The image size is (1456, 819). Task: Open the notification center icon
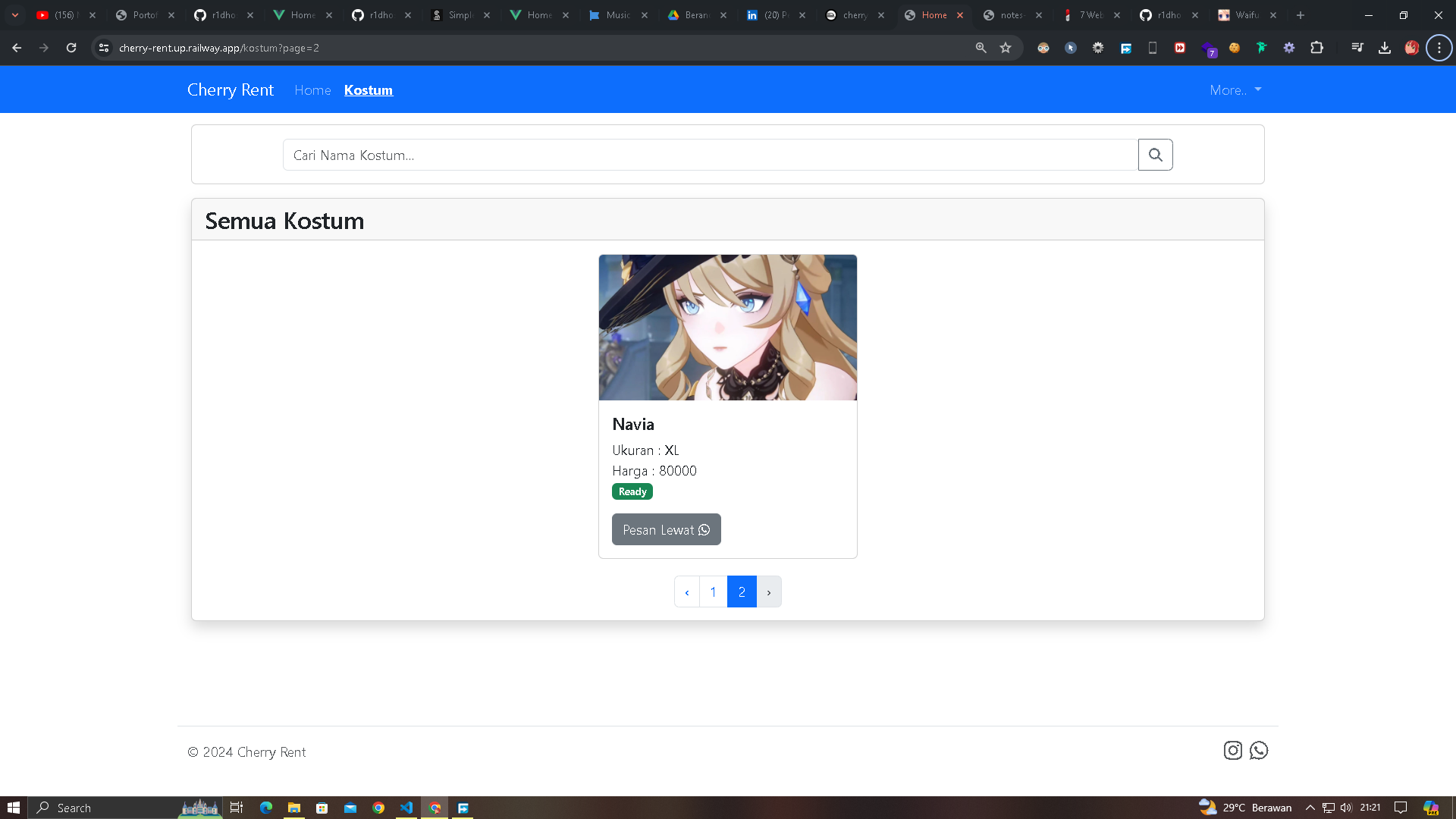point(1401,808)
